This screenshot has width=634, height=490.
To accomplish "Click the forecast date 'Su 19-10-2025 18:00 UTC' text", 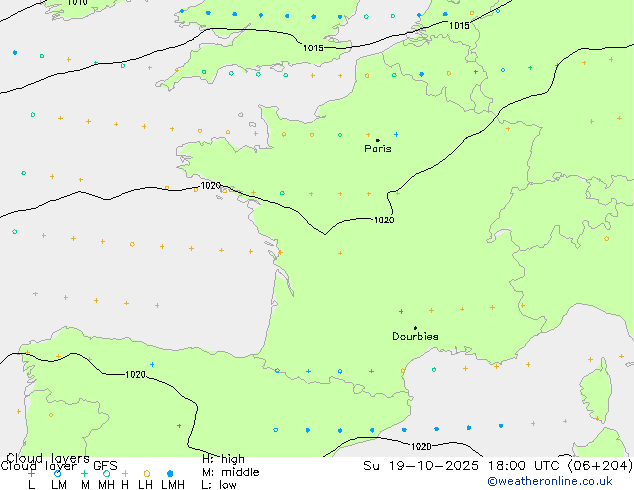I will [463, 466].
